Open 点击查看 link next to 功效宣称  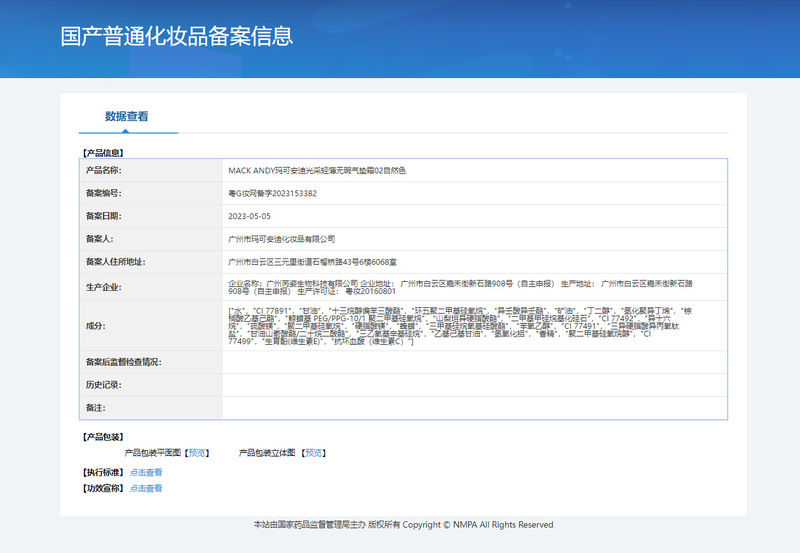146,488
